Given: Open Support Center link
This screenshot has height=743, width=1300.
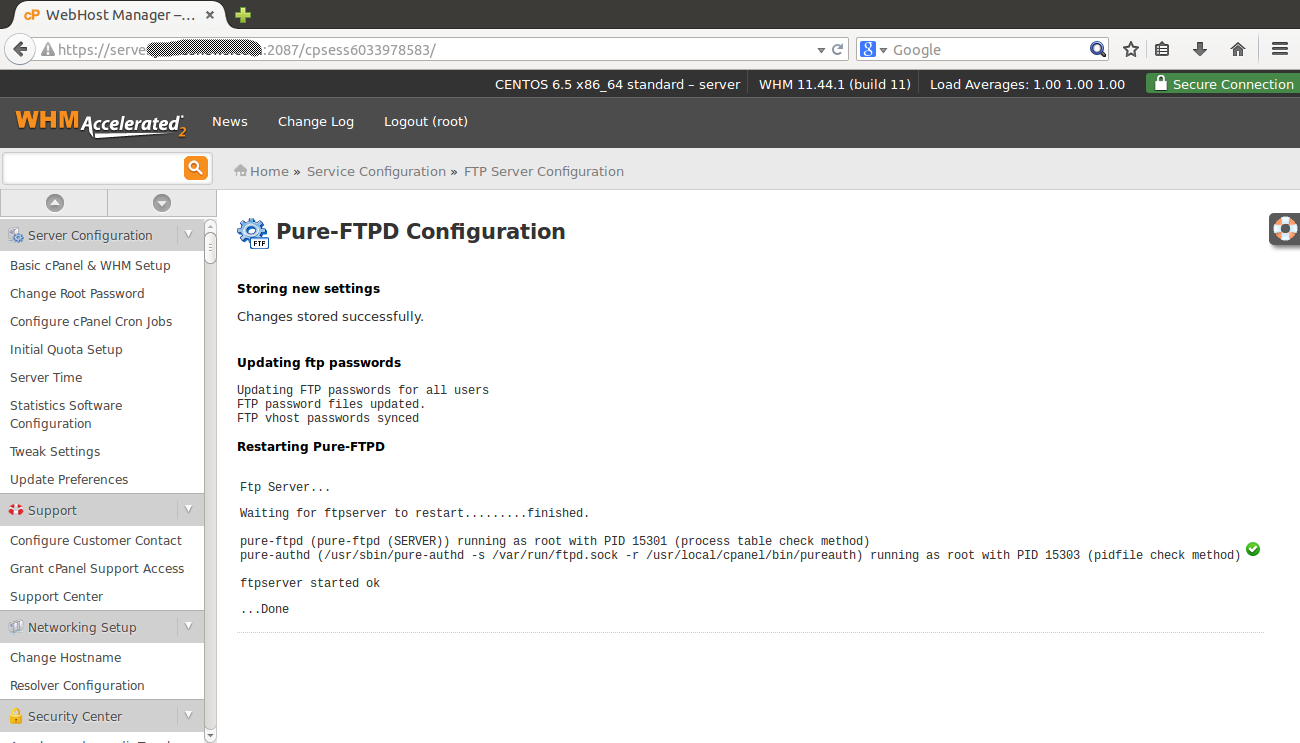Looking at the screenshot, I should click(56, 596).
